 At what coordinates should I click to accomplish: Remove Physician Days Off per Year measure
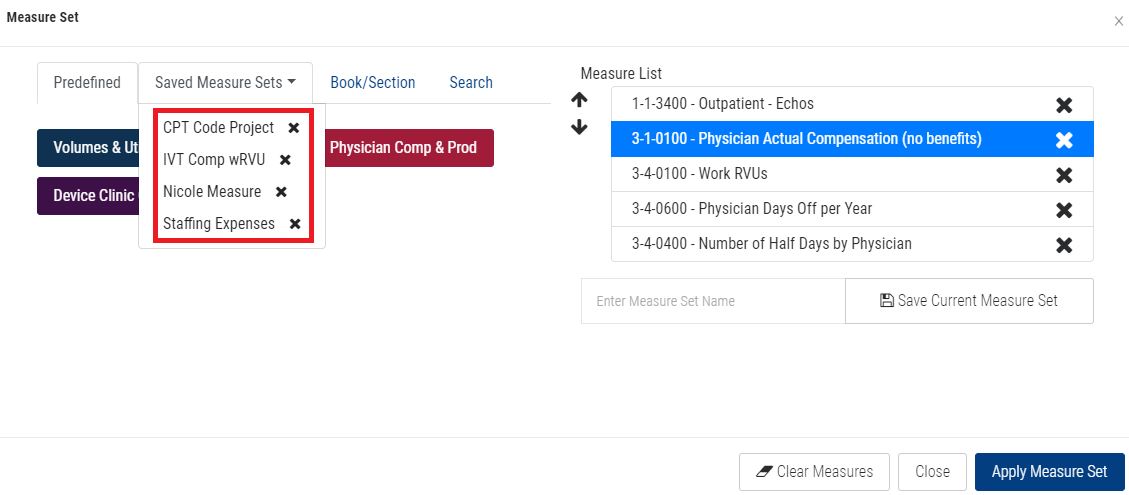1064,209
